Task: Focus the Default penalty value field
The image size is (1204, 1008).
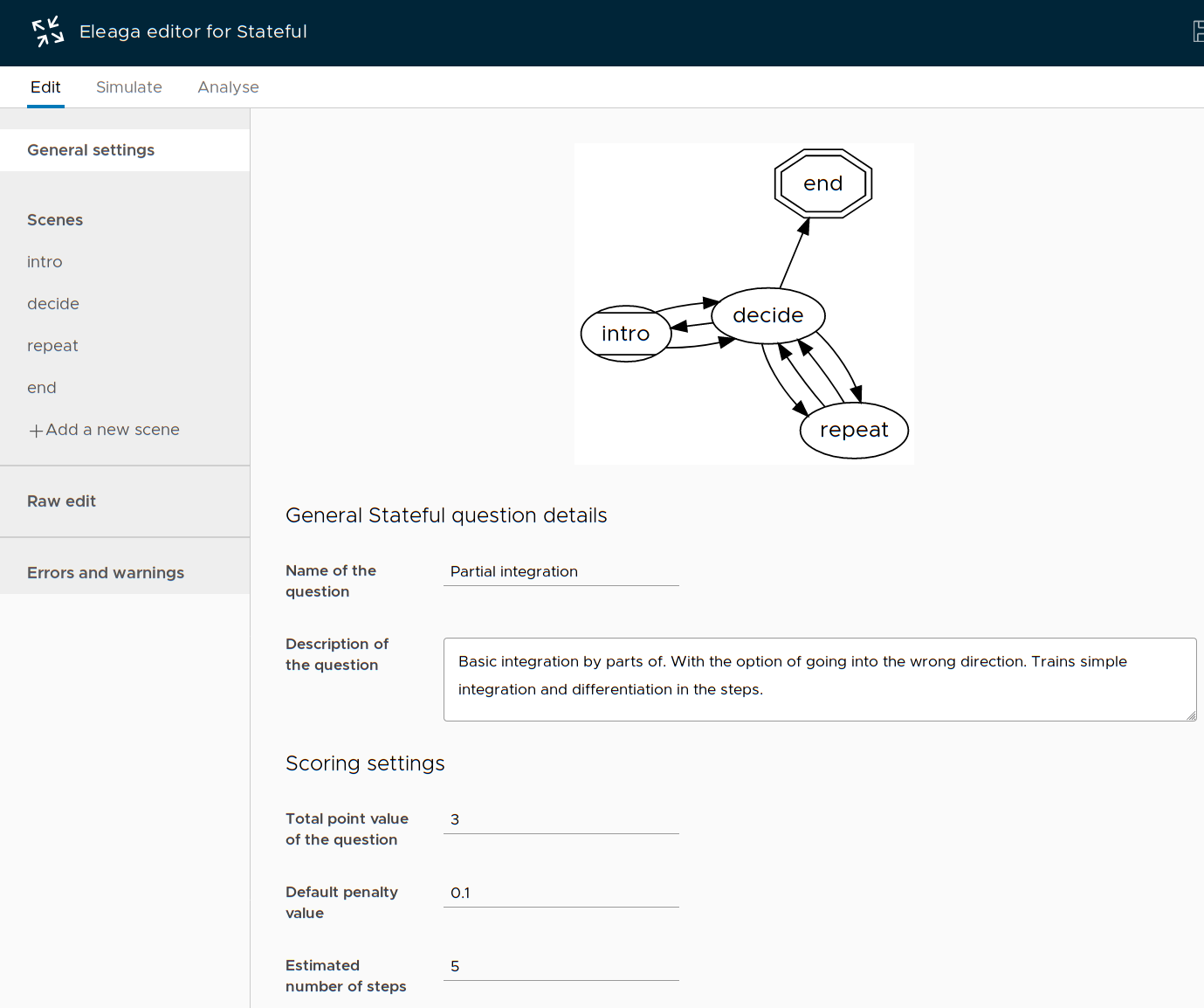Action: coord(561,893)
